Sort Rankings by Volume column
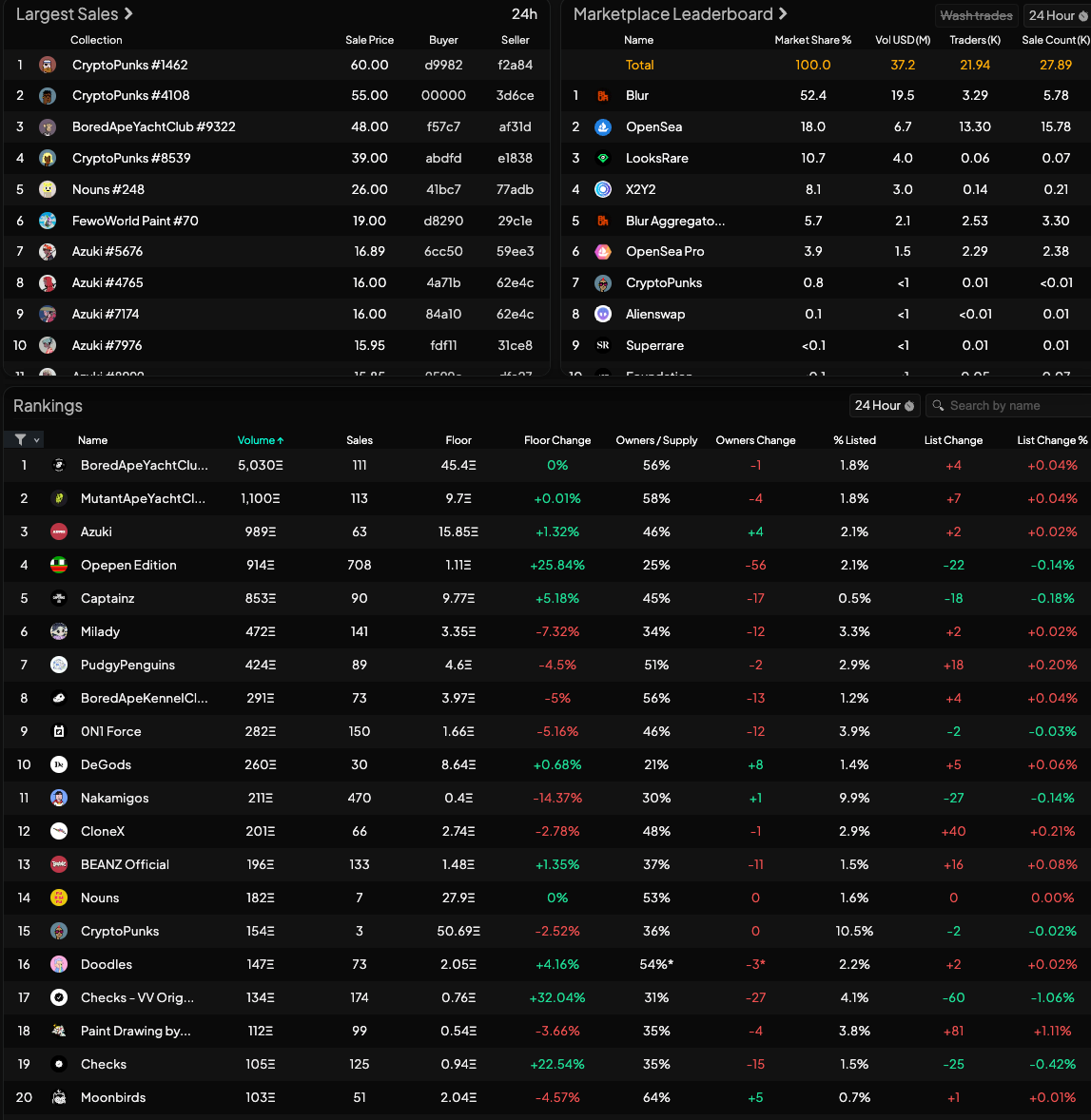This screenshot has height=1120, width=1091. pyautogui.click(x=260, y=441)
